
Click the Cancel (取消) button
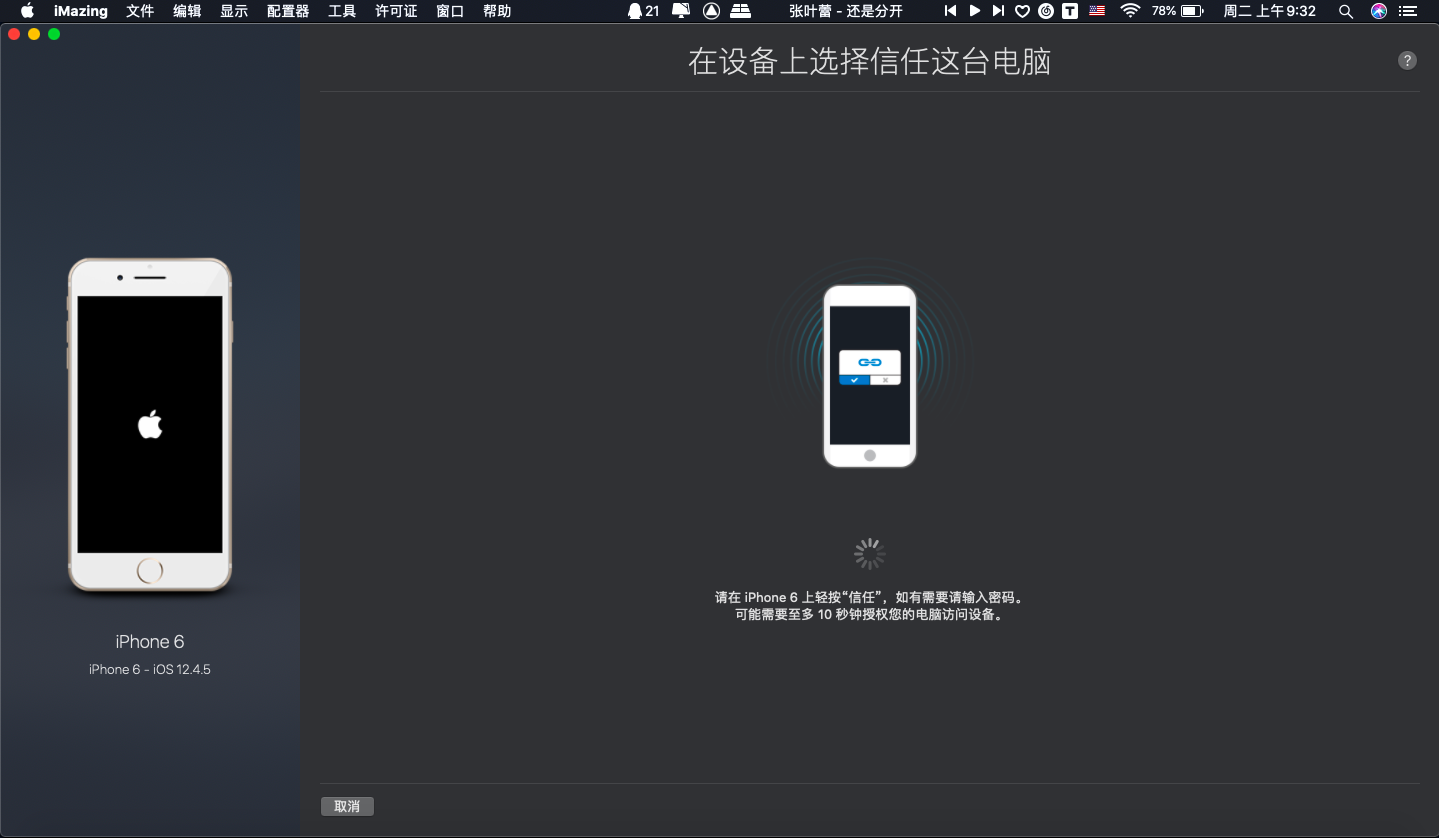[x=347, y=806]
